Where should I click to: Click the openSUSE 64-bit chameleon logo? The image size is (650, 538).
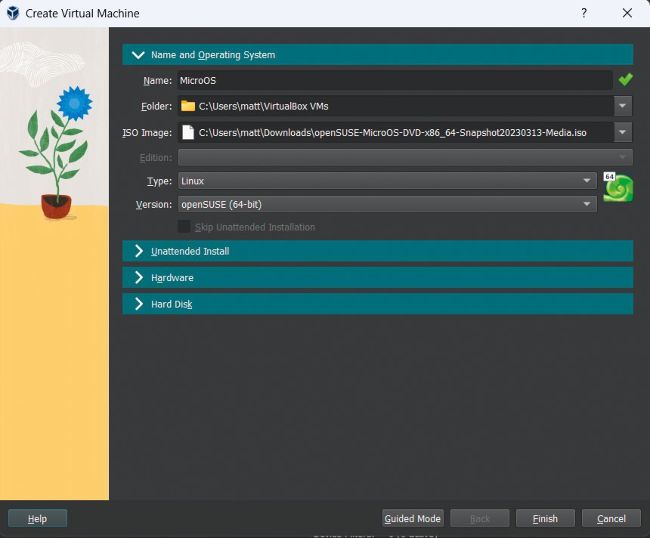[617, 188]
